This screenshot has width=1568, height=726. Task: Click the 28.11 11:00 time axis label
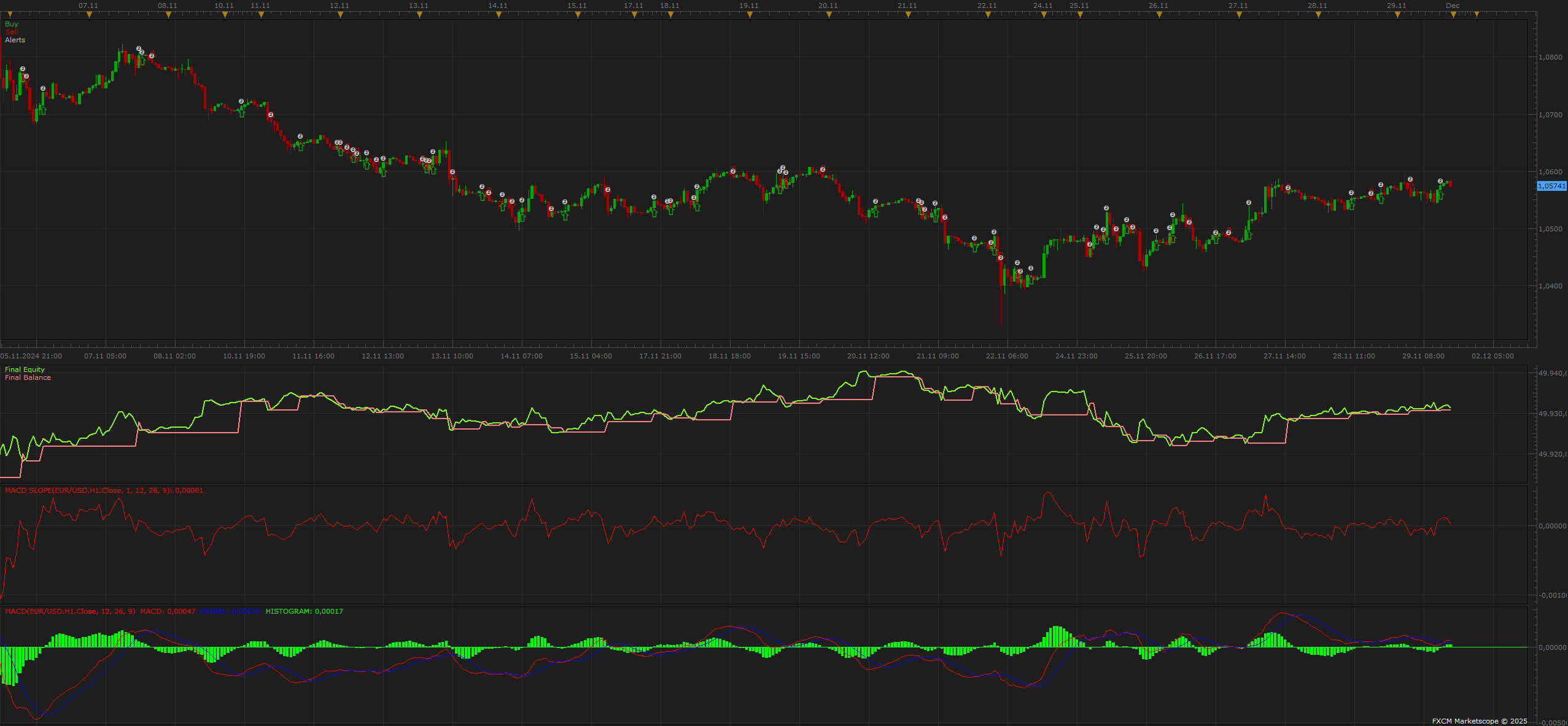[1354, 356]
